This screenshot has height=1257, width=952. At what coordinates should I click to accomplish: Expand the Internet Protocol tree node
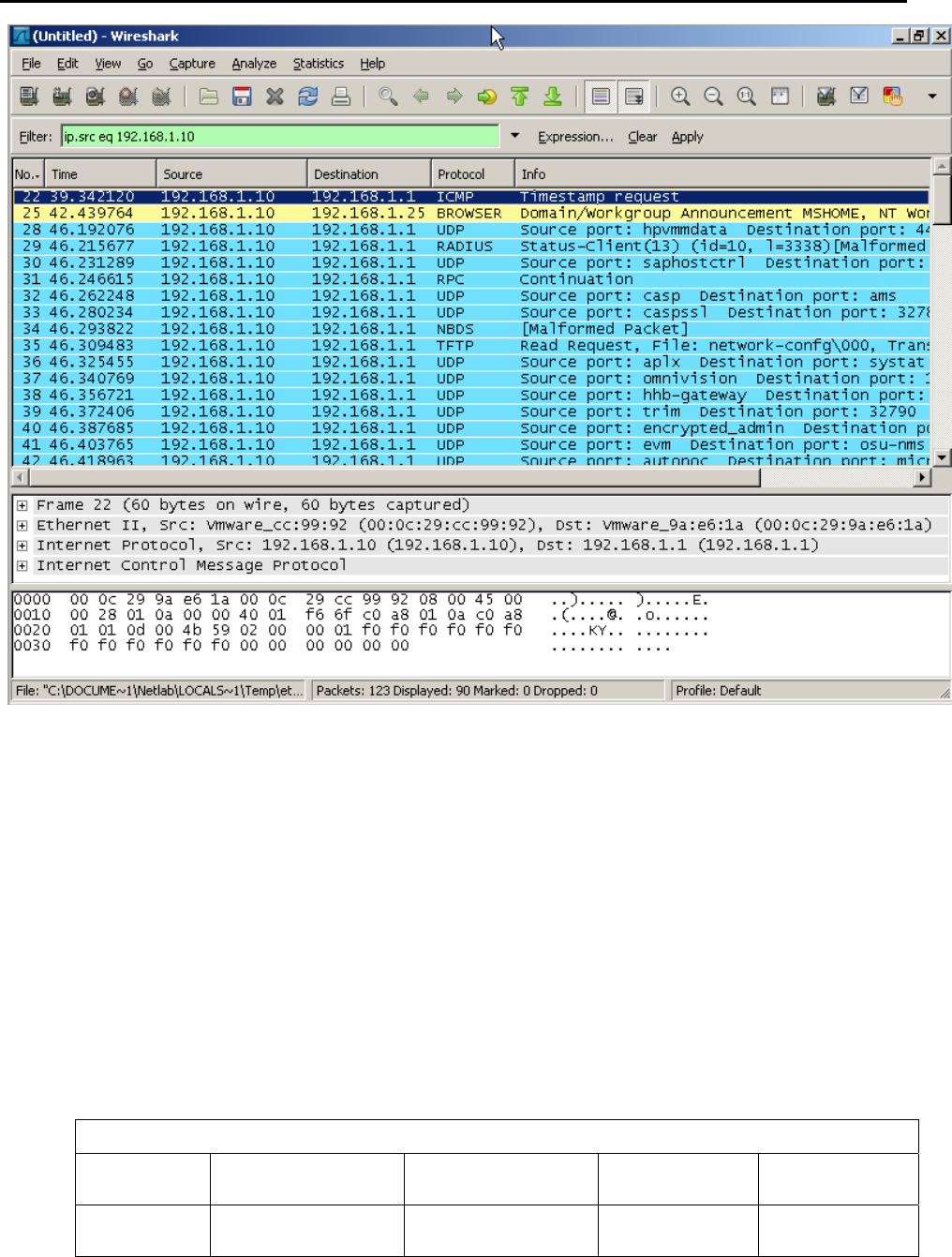coord(22,546)
